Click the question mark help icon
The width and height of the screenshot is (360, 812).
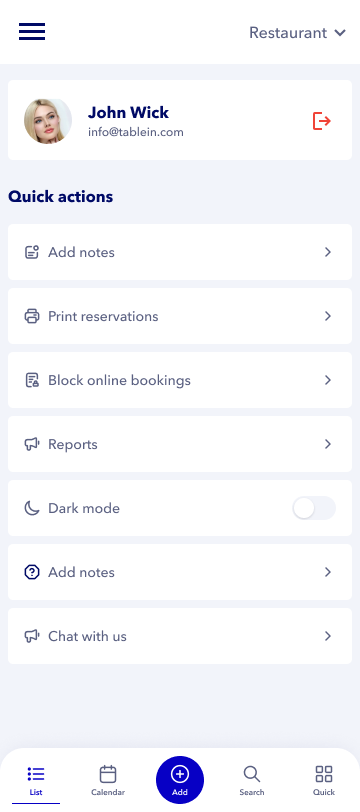pyautogui.click(x=32, y=572)
